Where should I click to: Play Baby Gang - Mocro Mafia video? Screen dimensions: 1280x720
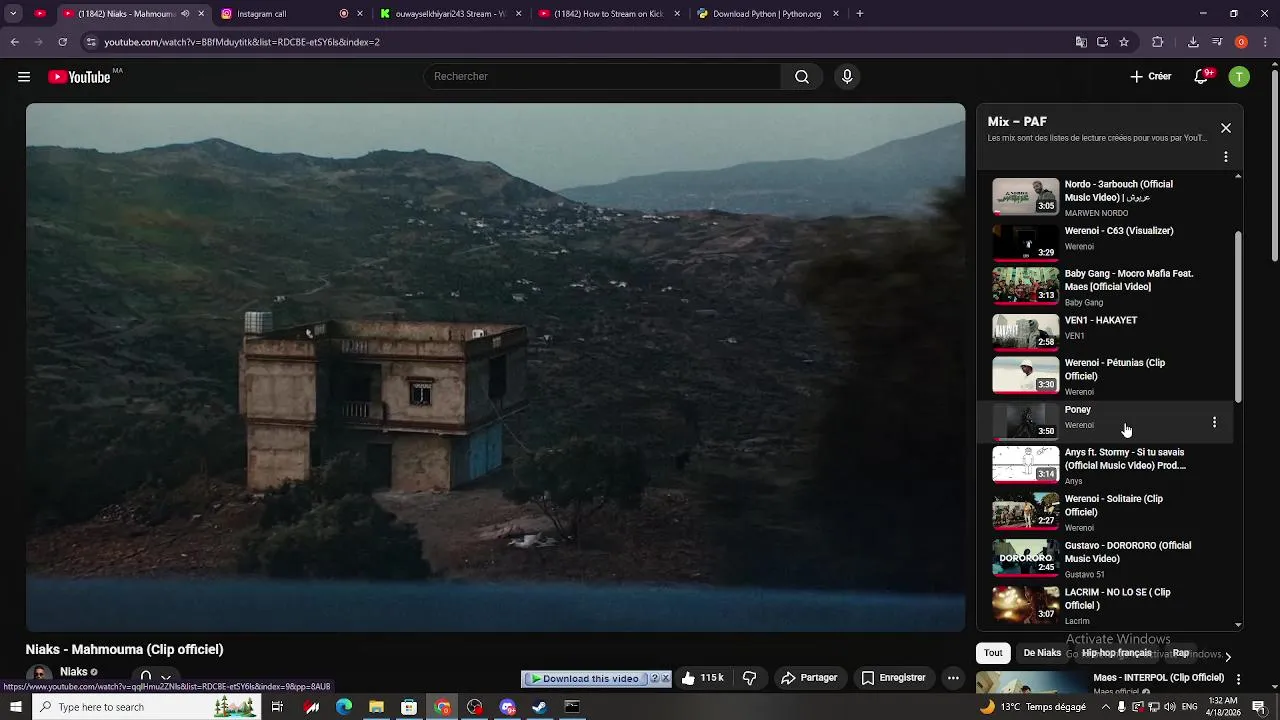[x=1105, y=286]
